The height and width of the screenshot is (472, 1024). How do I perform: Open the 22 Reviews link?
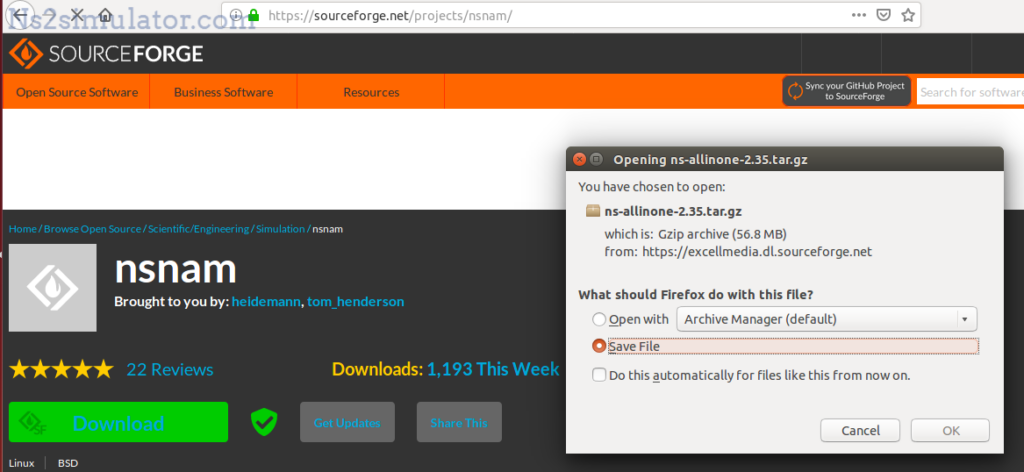point(170,370)
